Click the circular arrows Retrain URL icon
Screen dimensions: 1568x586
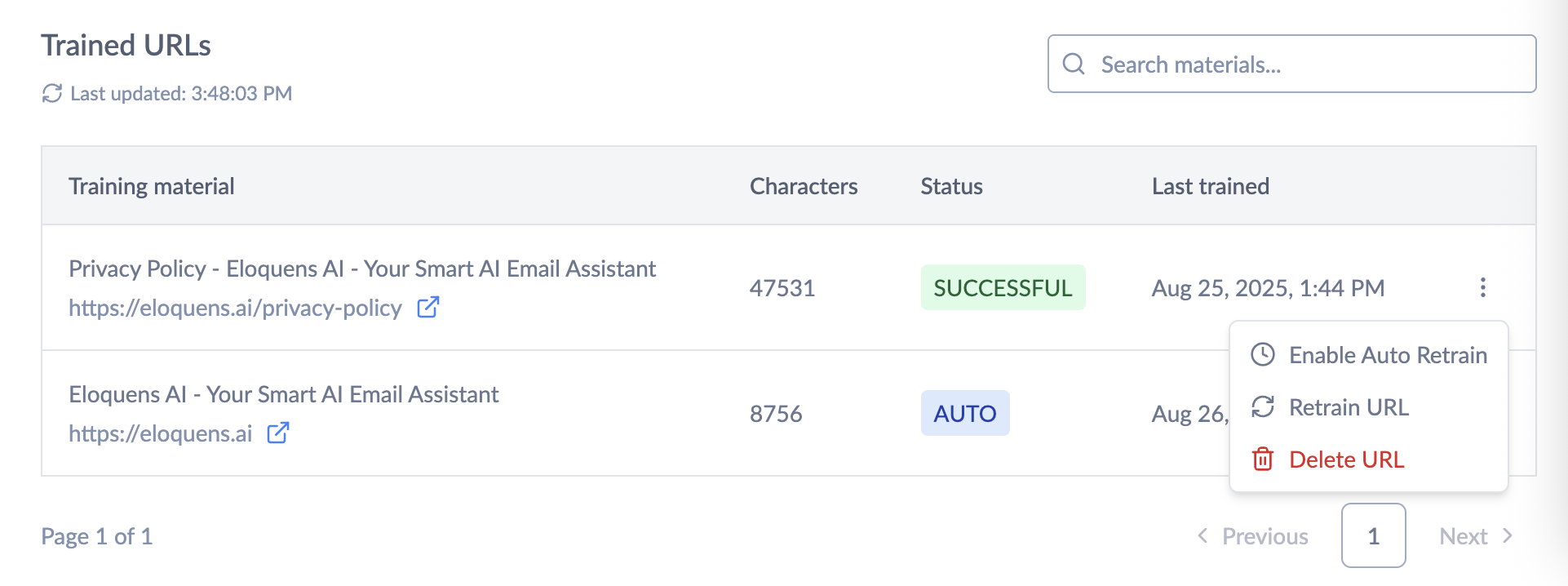[1263, 406]
